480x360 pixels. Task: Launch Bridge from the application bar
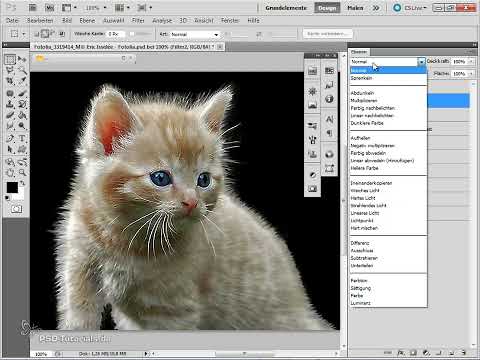(x=33, y=7)
